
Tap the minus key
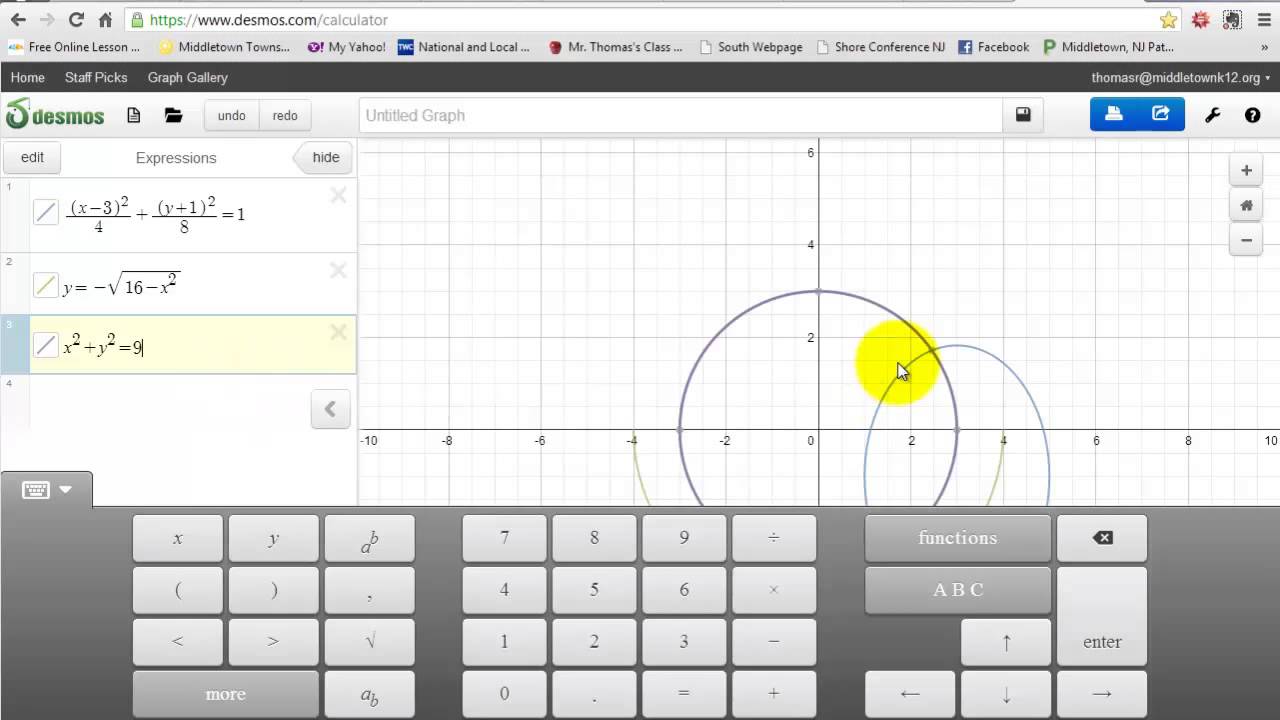774,642
